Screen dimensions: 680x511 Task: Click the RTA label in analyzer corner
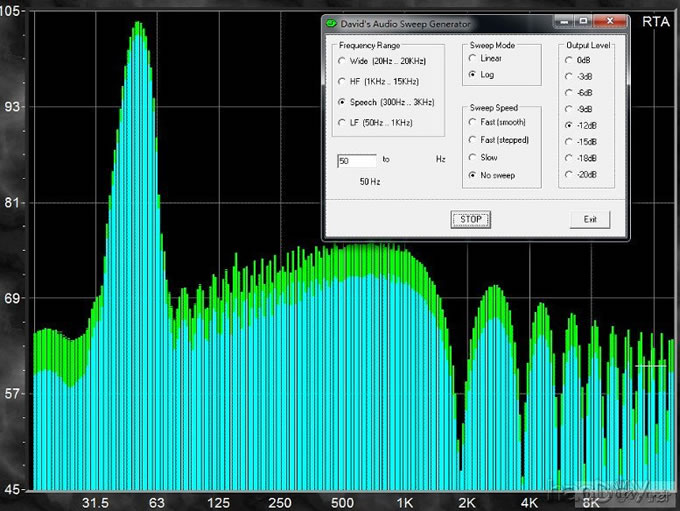[x=656, y=20]
